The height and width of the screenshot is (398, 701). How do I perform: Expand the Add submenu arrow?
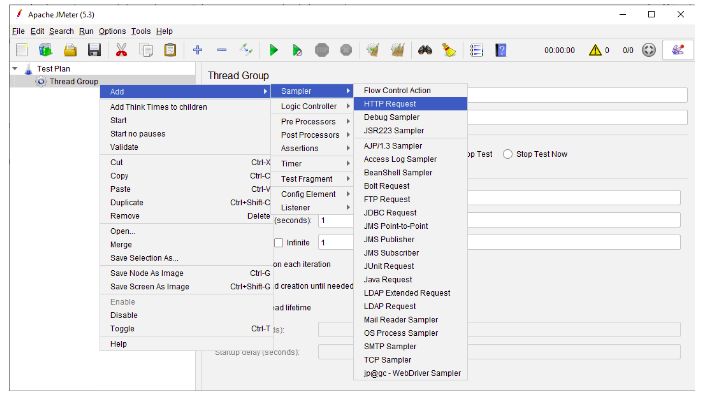point(265,92)
